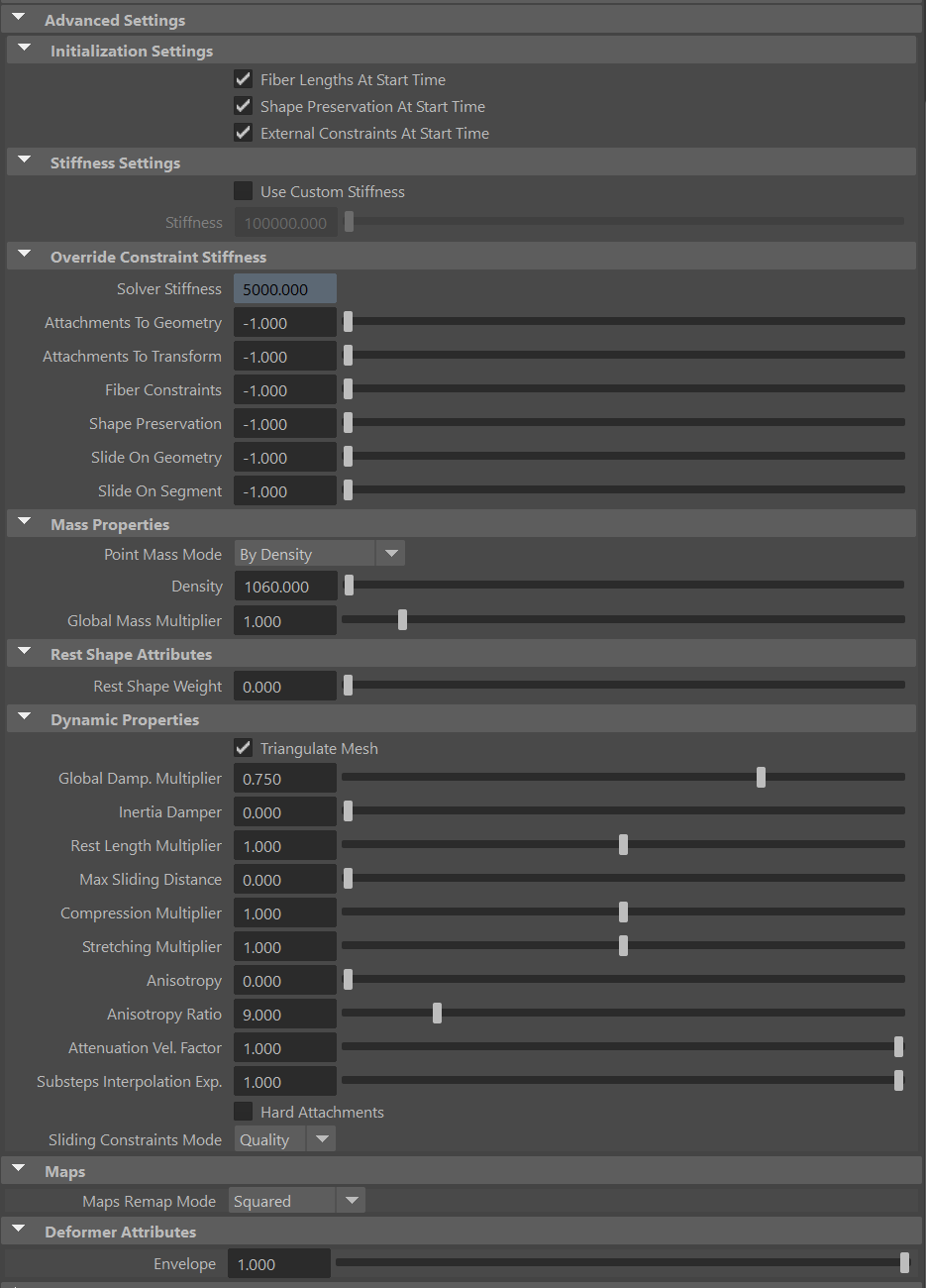
Task: Open the Point Mass Mode dropdown
Action: click(x=391, y=553)
